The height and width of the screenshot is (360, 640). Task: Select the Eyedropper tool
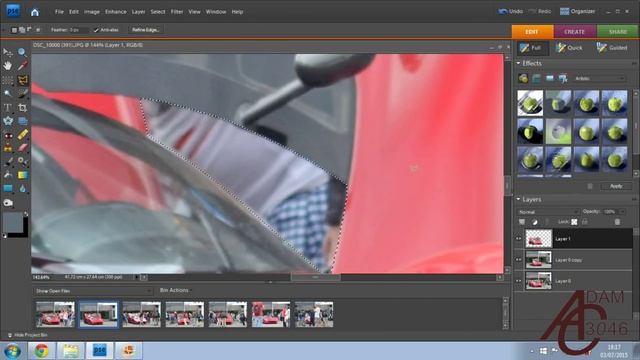(22, 66)
